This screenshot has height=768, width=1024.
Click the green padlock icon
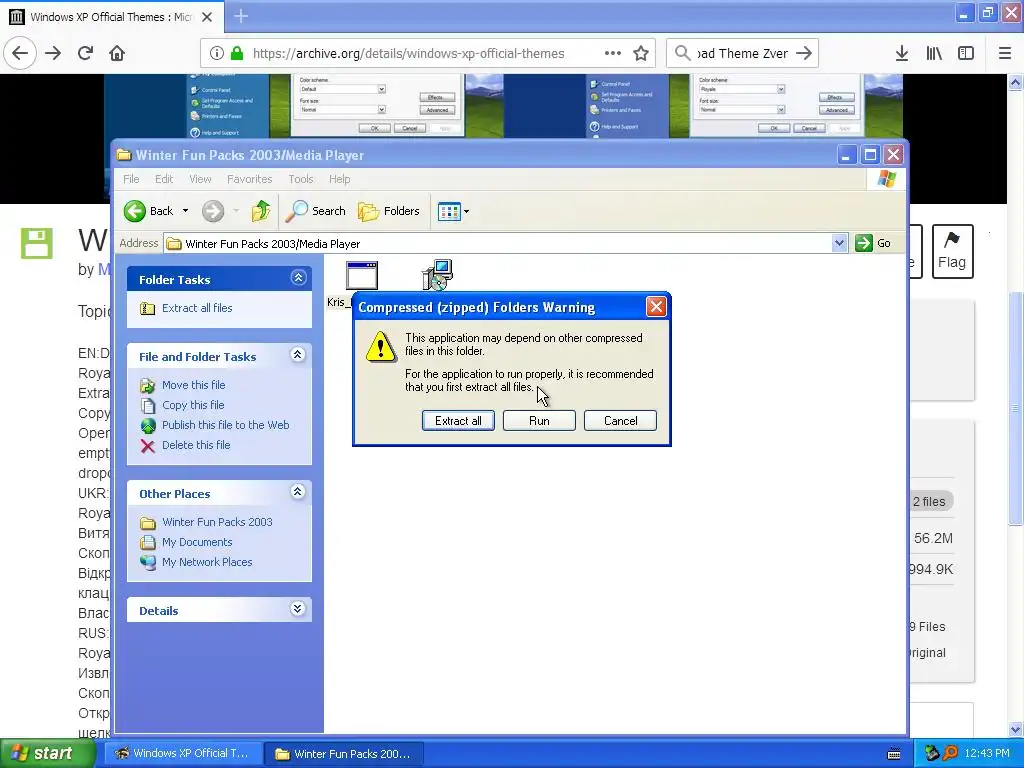click(x=237, y=54)
